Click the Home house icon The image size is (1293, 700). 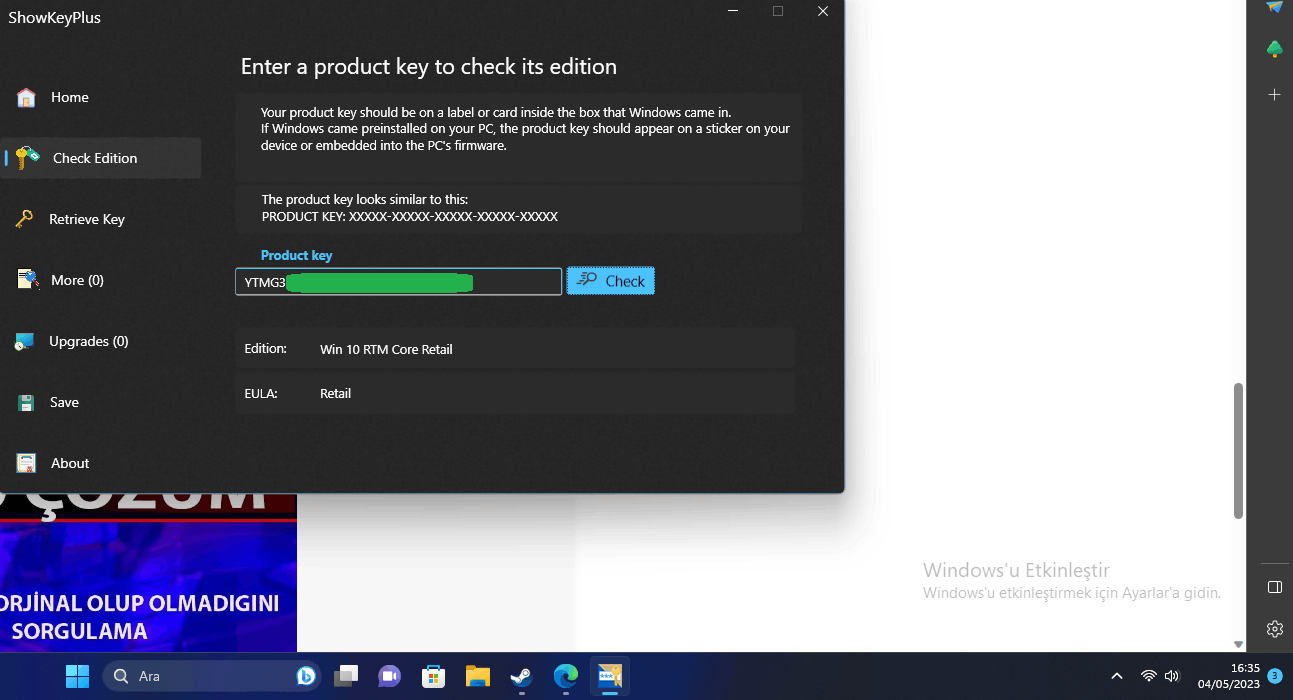(x=27, y=97)
